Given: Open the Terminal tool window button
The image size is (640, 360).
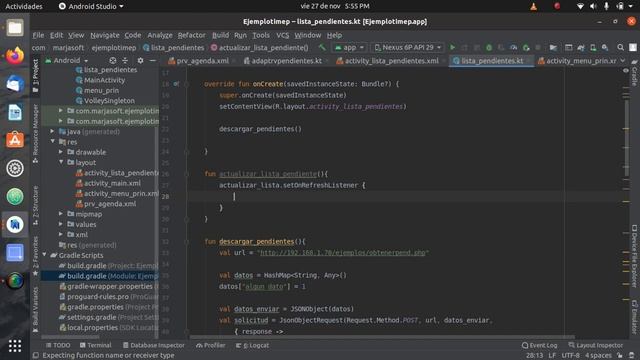Looking at the screenshot, I should pos(96,345).
